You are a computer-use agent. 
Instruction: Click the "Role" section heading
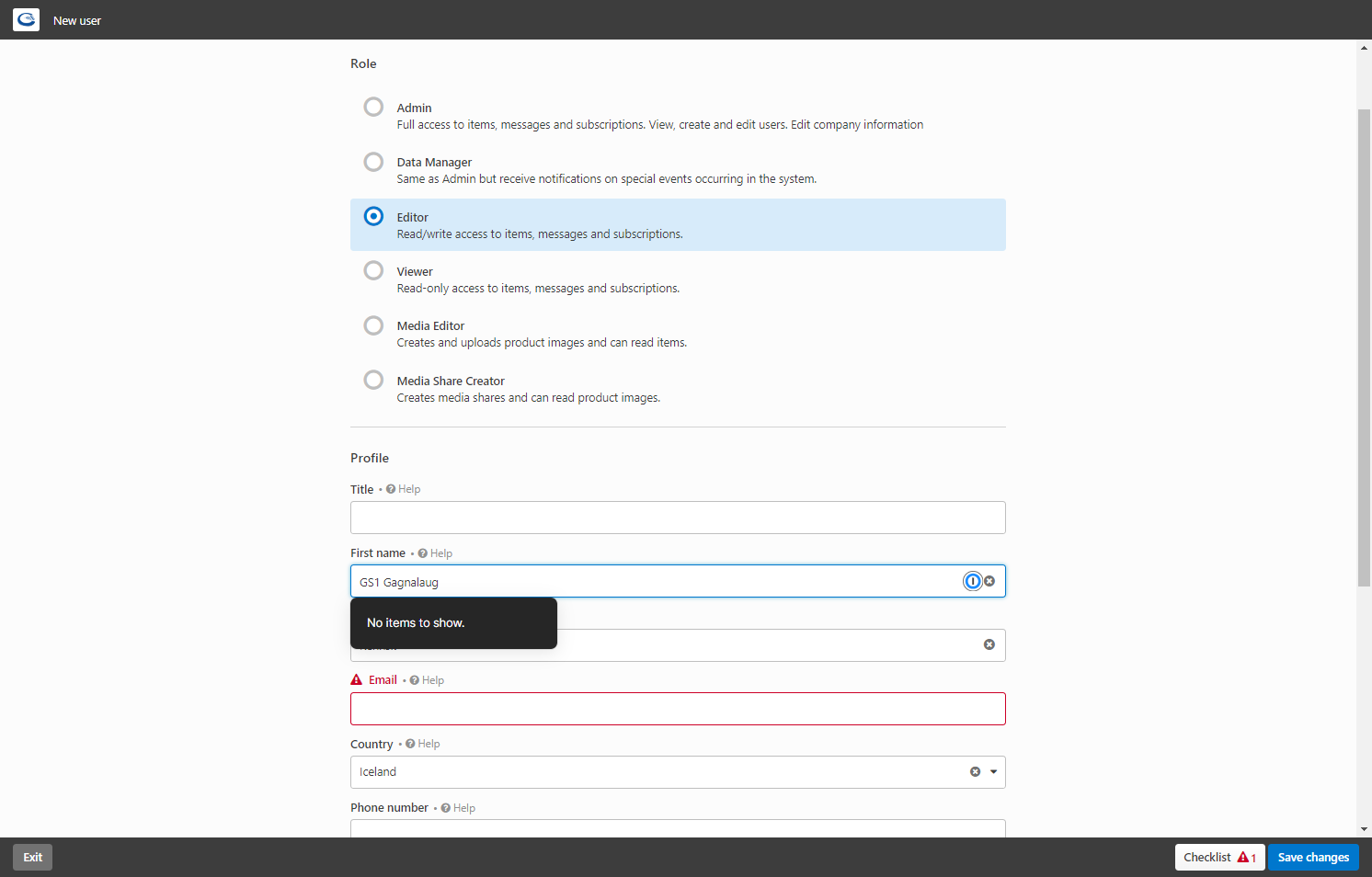click(363, 63)
